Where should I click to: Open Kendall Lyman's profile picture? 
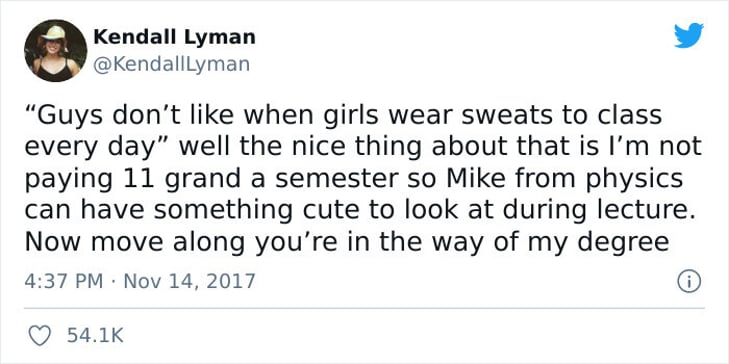point(55,50)
